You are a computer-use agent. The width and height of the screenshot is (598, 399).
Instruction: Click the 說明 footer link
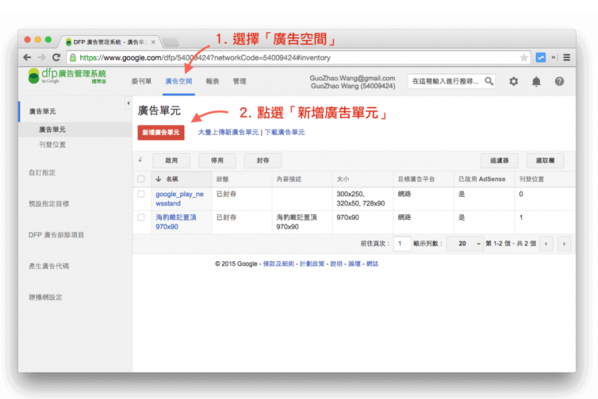336,264
